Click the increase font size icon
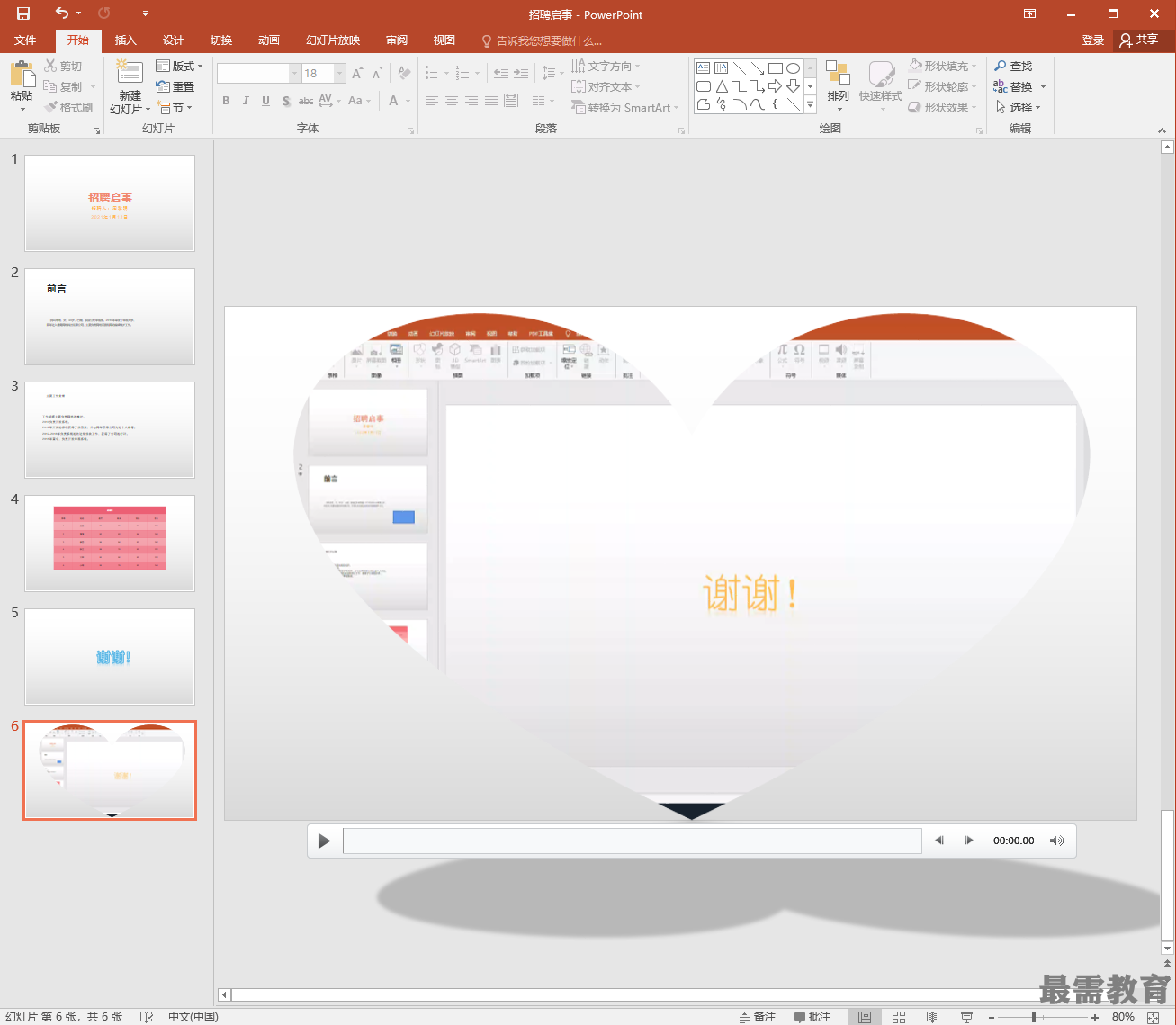This screenshot has height=1025, width=1176. pyautogui.click(x=357, y=74)
